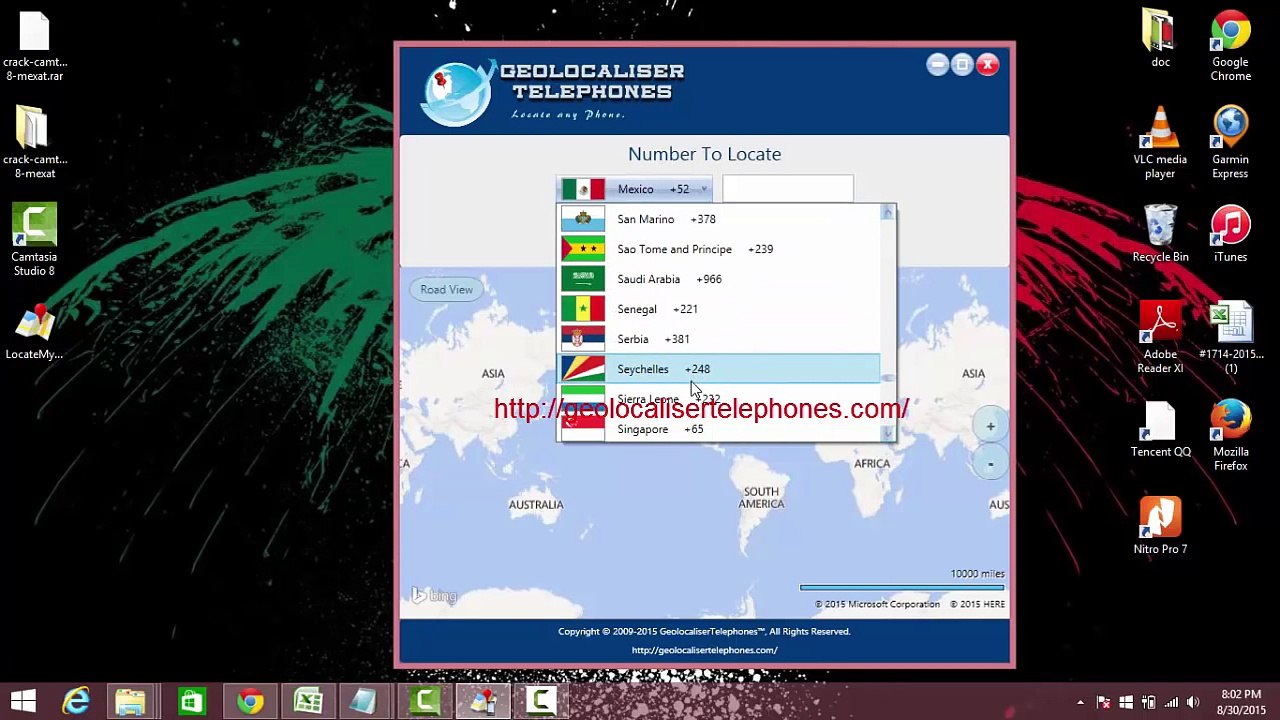Viewport: 1280px width, 720px height.
Task: Open Adobe Reader XI desktop shortcut
Action: tap(1160, 339)
